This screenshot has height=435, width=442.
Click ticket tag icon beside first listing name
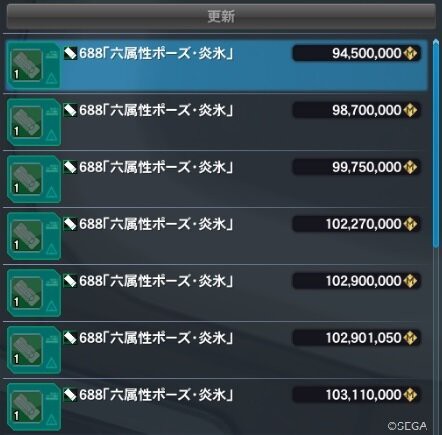pyautogui.click(x=70, y=53)
